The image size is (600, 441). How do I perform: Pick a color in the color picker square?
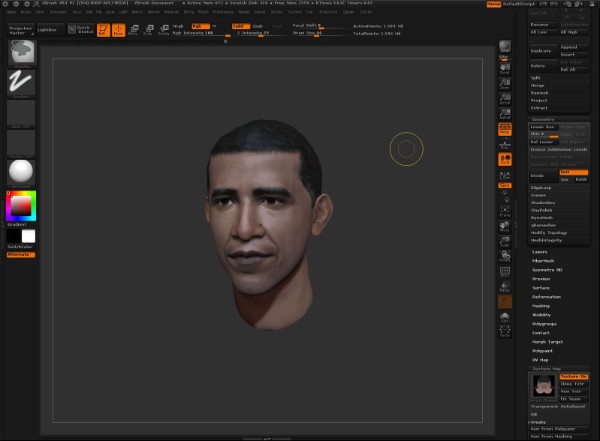21,206
